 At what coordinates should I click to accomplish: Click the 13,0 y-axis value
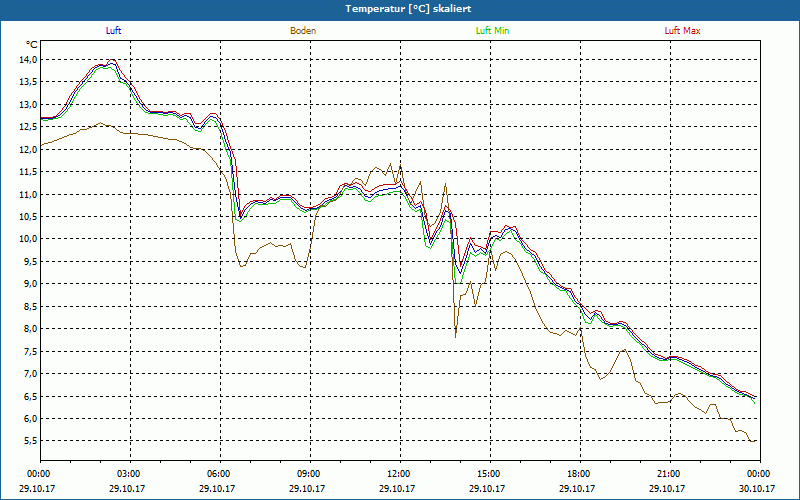click(x=29, y=105)
